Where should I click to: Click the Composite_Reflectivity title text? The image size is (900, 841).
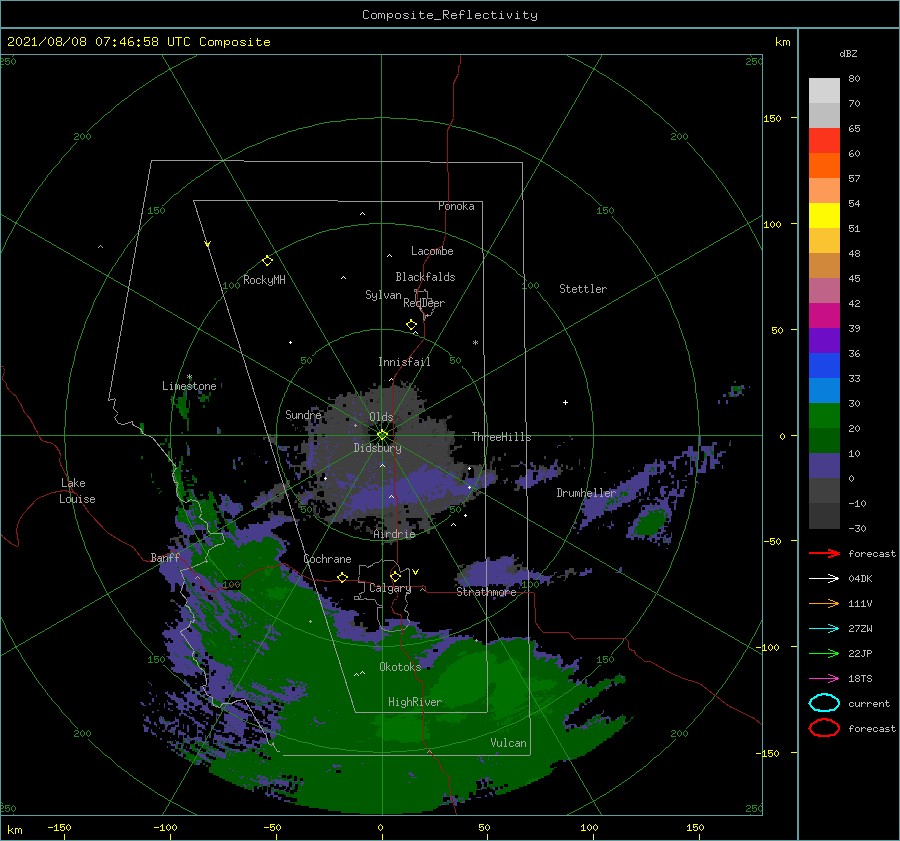[x=449, y=15]
